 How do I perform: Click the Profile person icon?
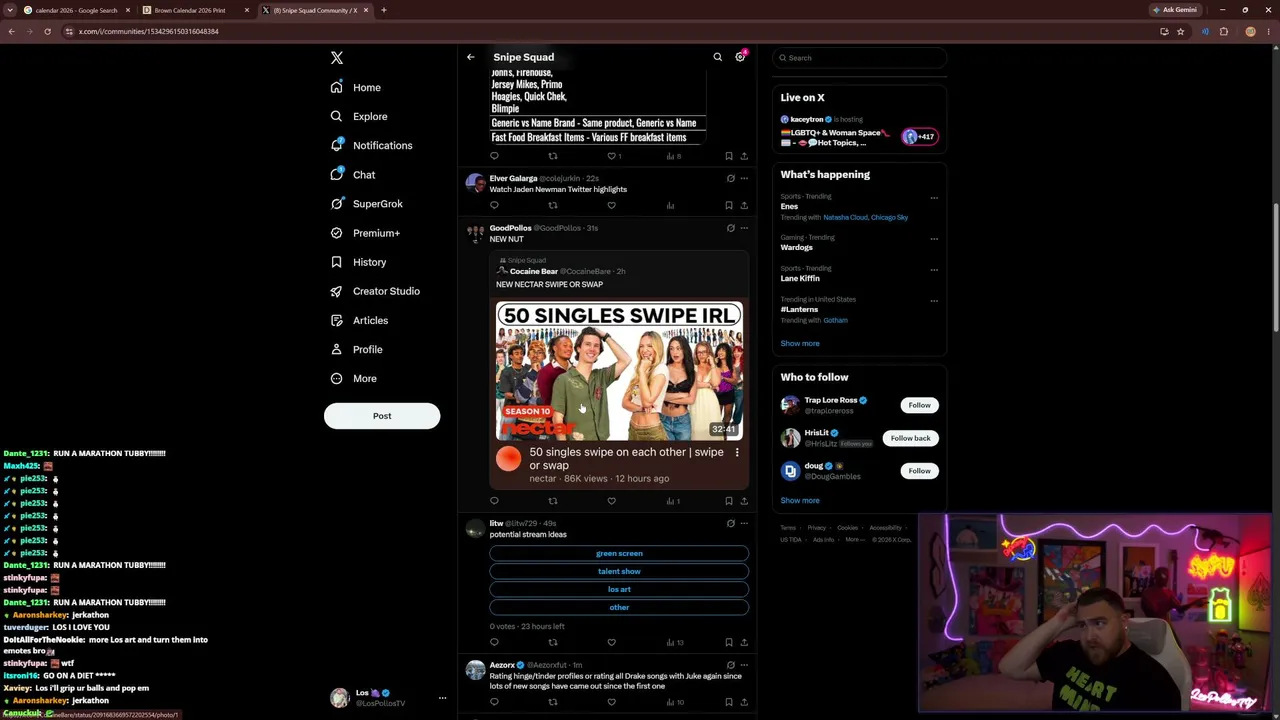pyautogui.click(x=336, y=349)
